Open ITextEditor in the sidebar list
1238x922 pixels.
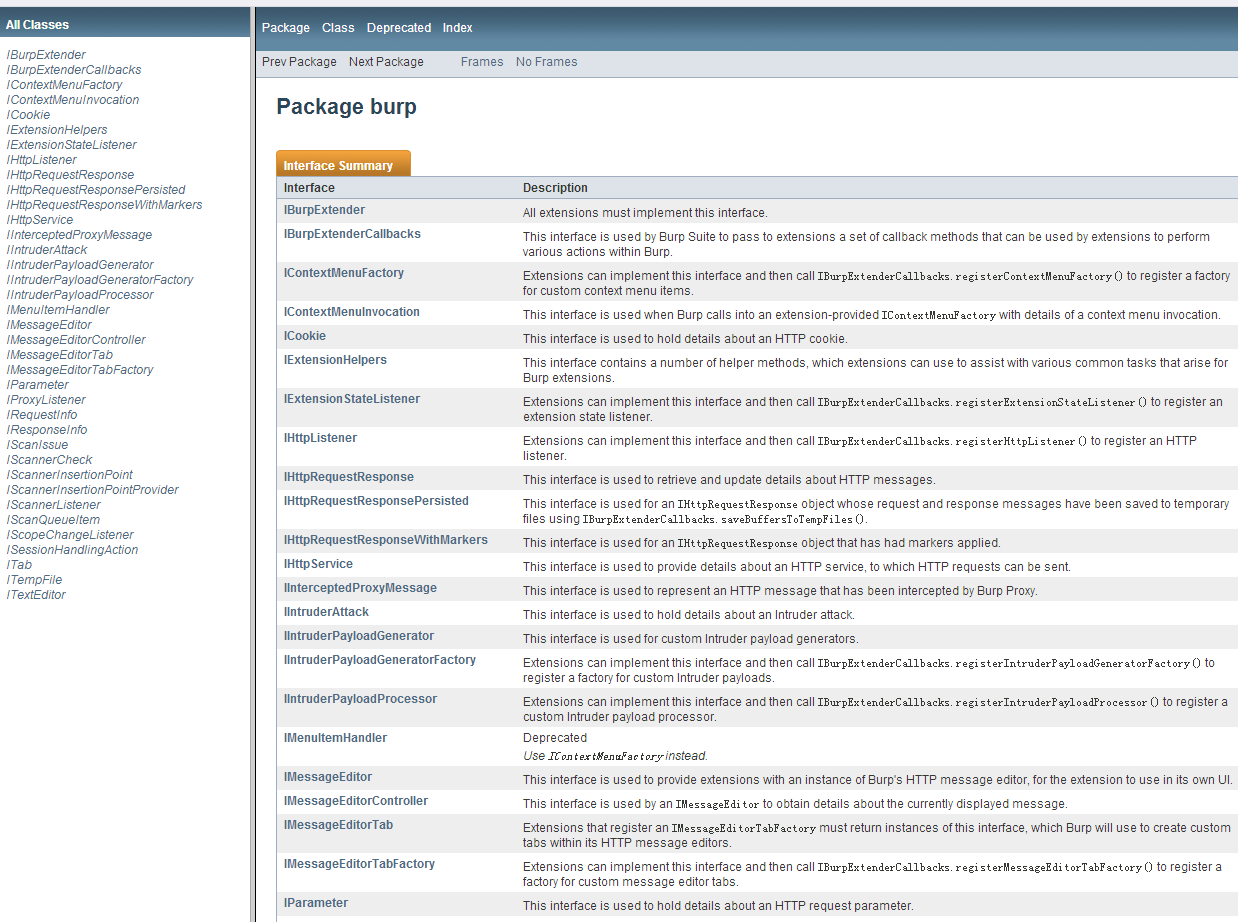click(x=36, y=595)
